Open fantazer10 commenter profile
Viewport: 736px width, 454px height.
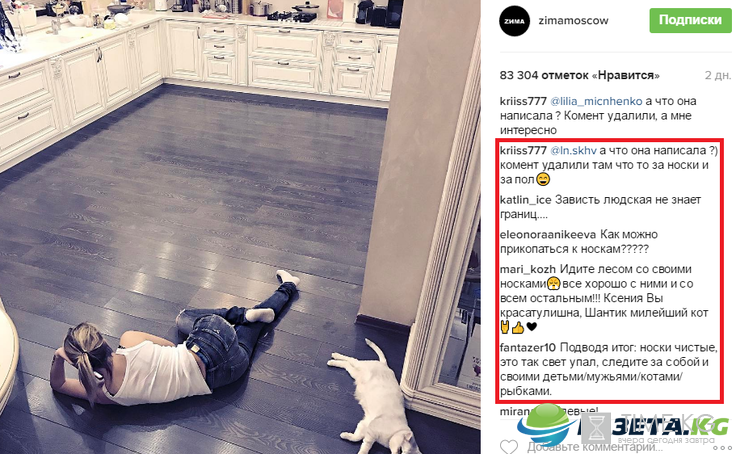(x=528, y=348)
